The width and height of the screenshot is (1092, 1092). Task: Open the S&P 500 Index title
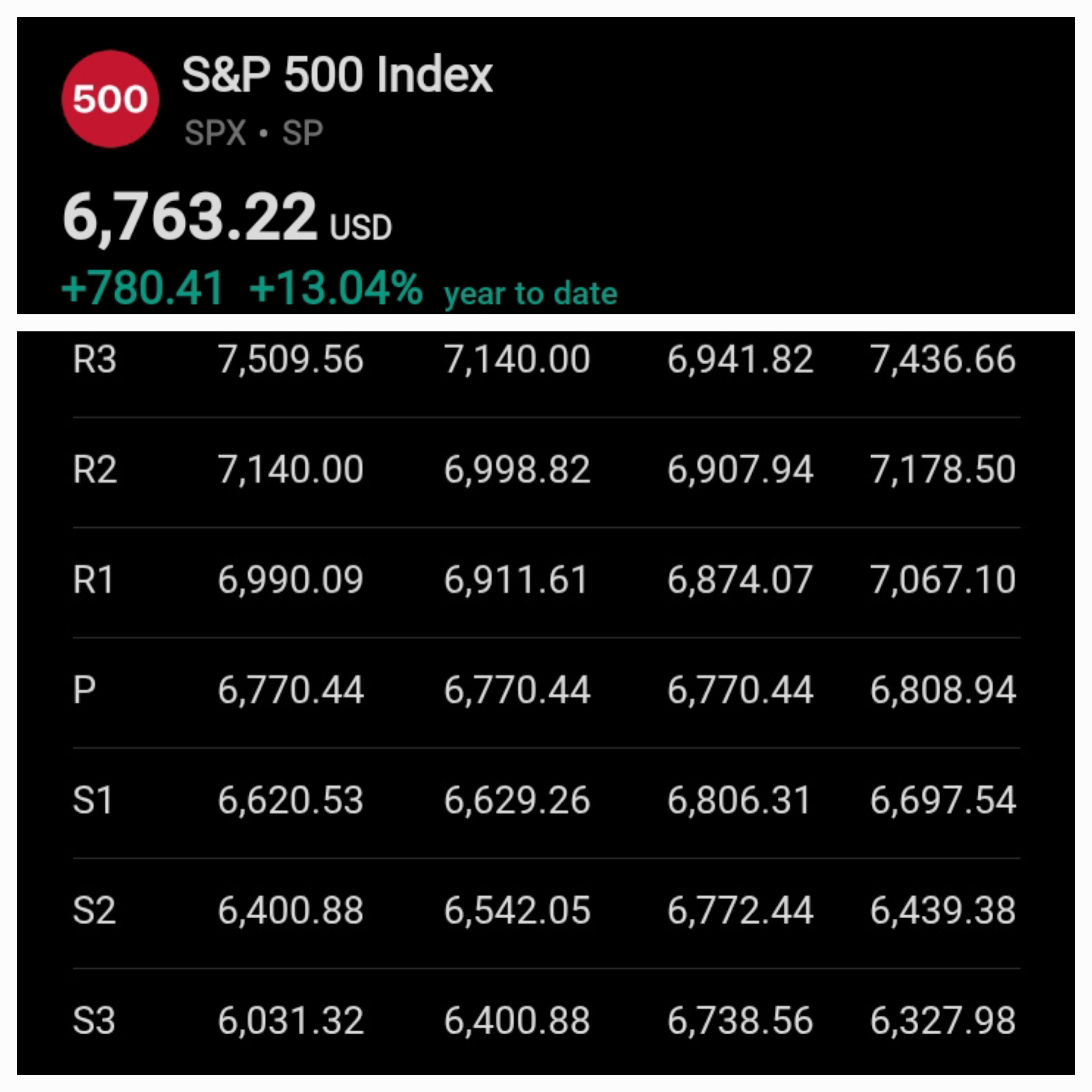tap(337, 75)
